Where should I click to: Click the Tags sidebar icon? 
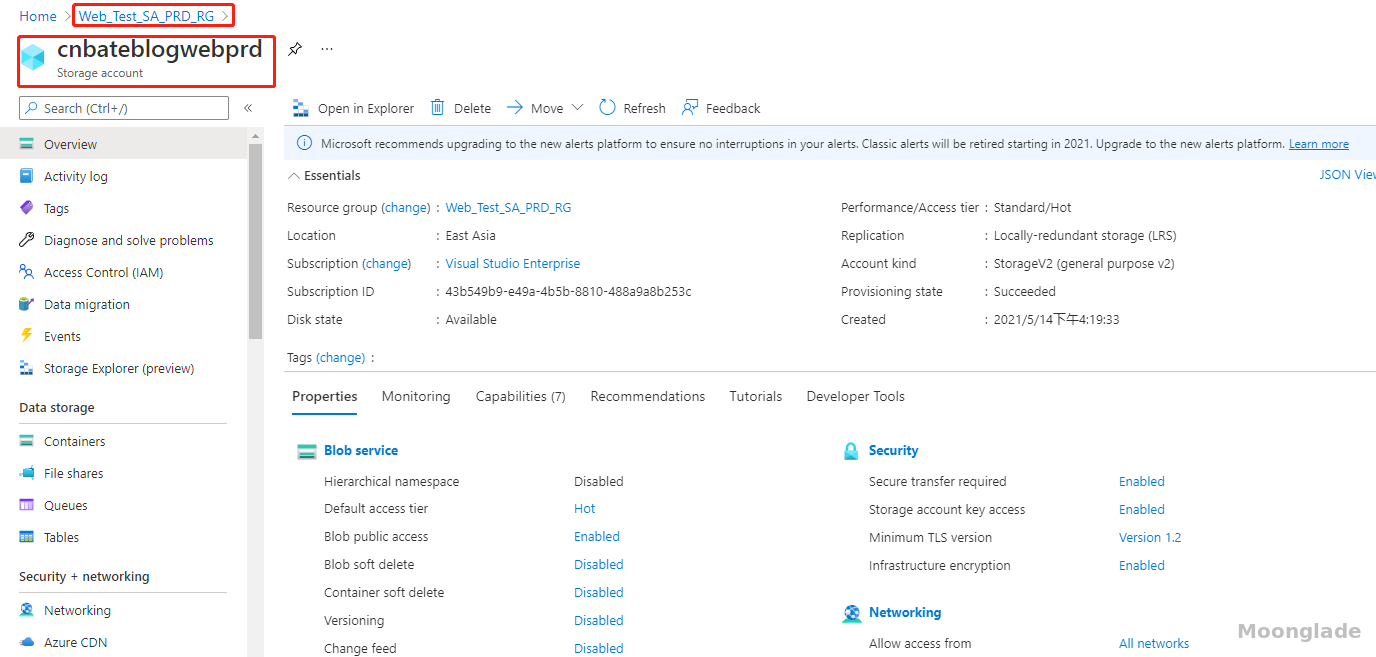[x=27, y=208]
